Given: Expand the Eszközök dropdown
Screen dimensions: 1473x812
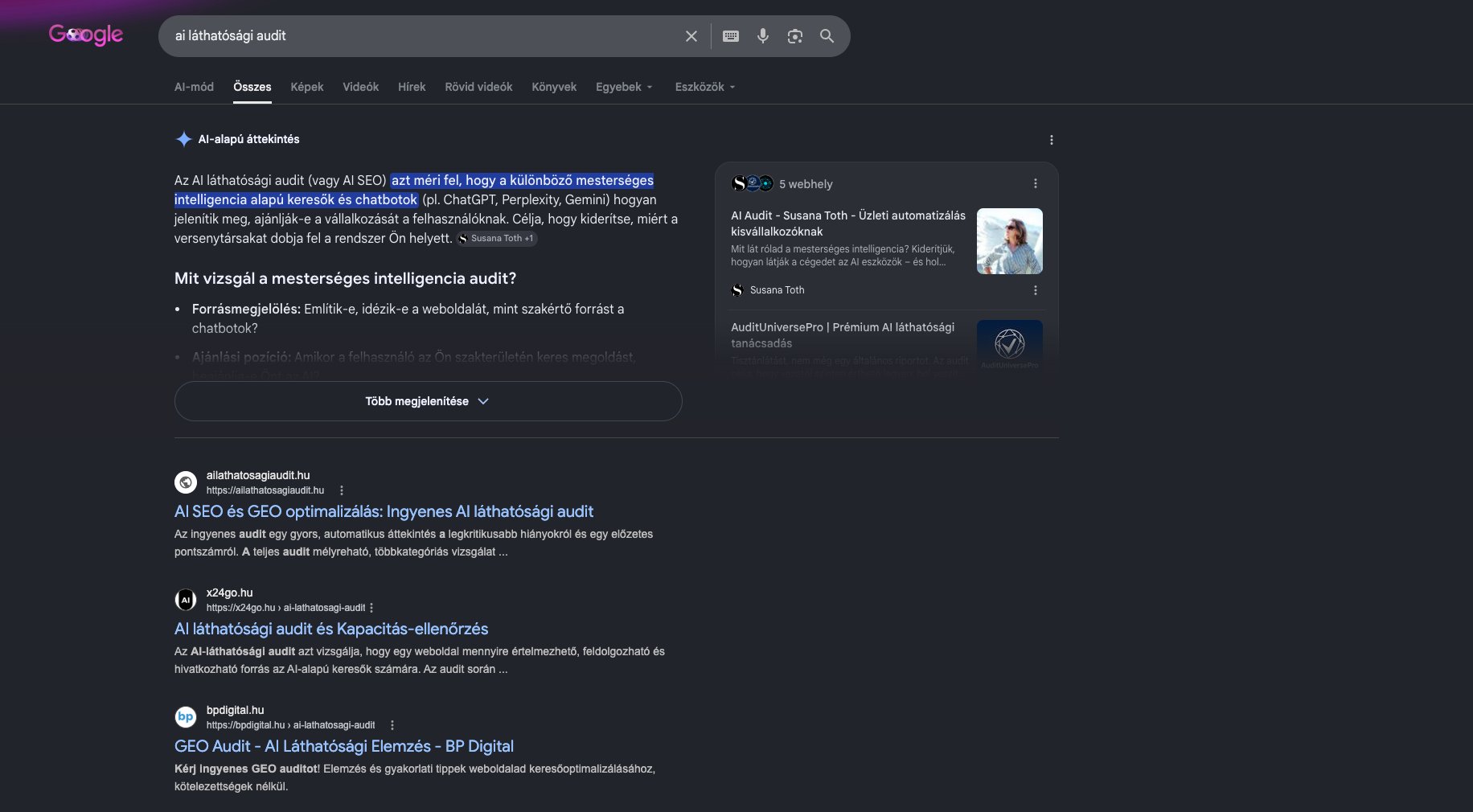Looking at the screenshot, I should [x=705, y=87].
